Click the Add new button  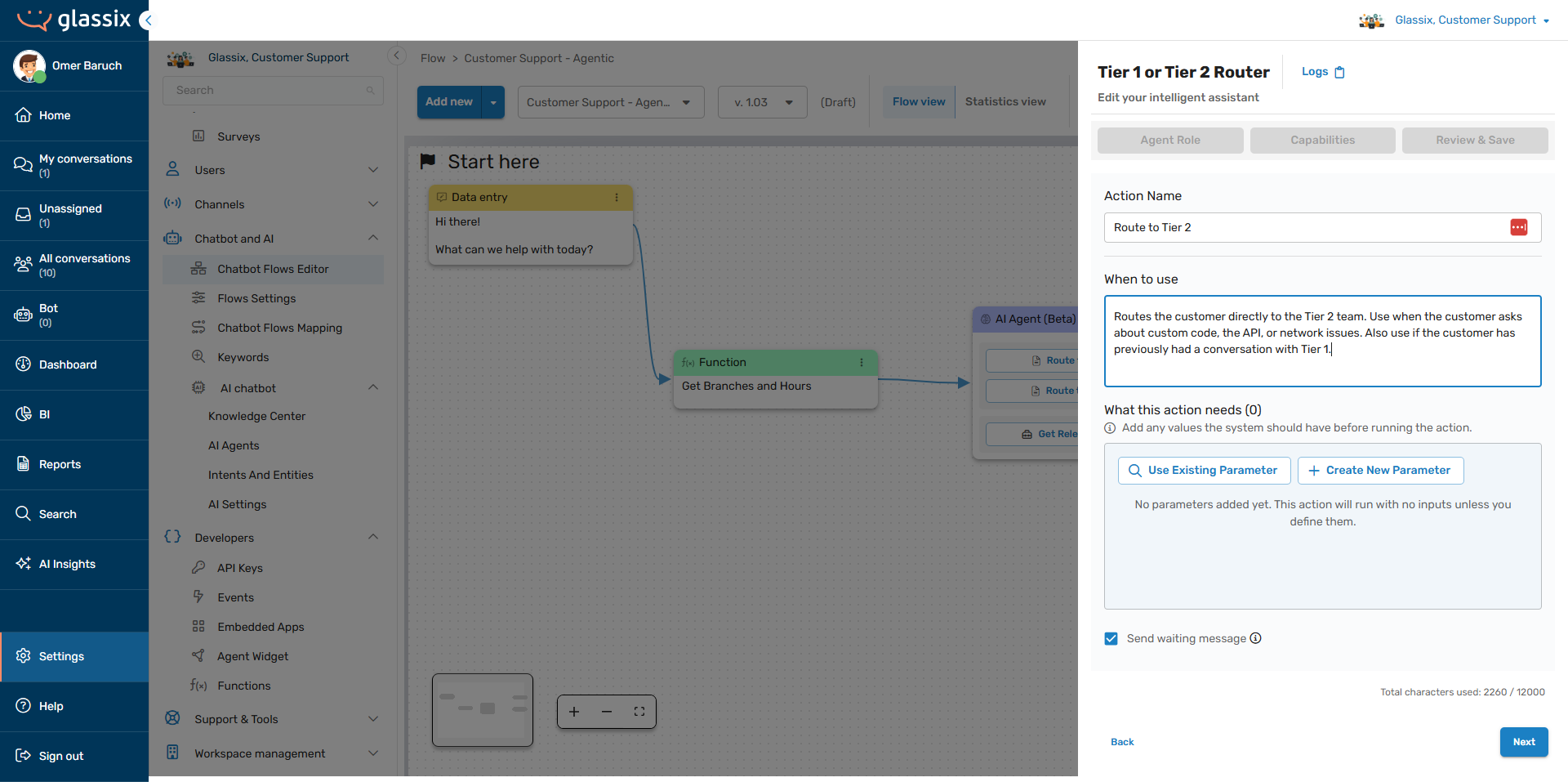pyautogui.click(x=449, y=102)
